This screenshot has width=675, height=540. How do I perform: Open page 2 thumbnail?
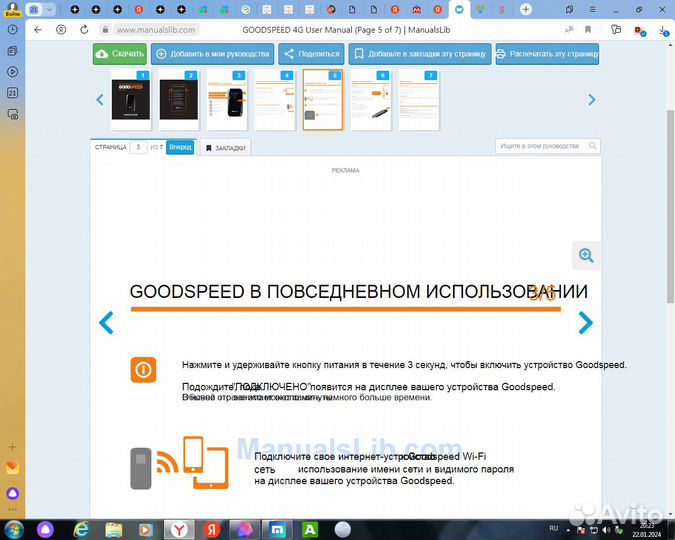[179, 99]
